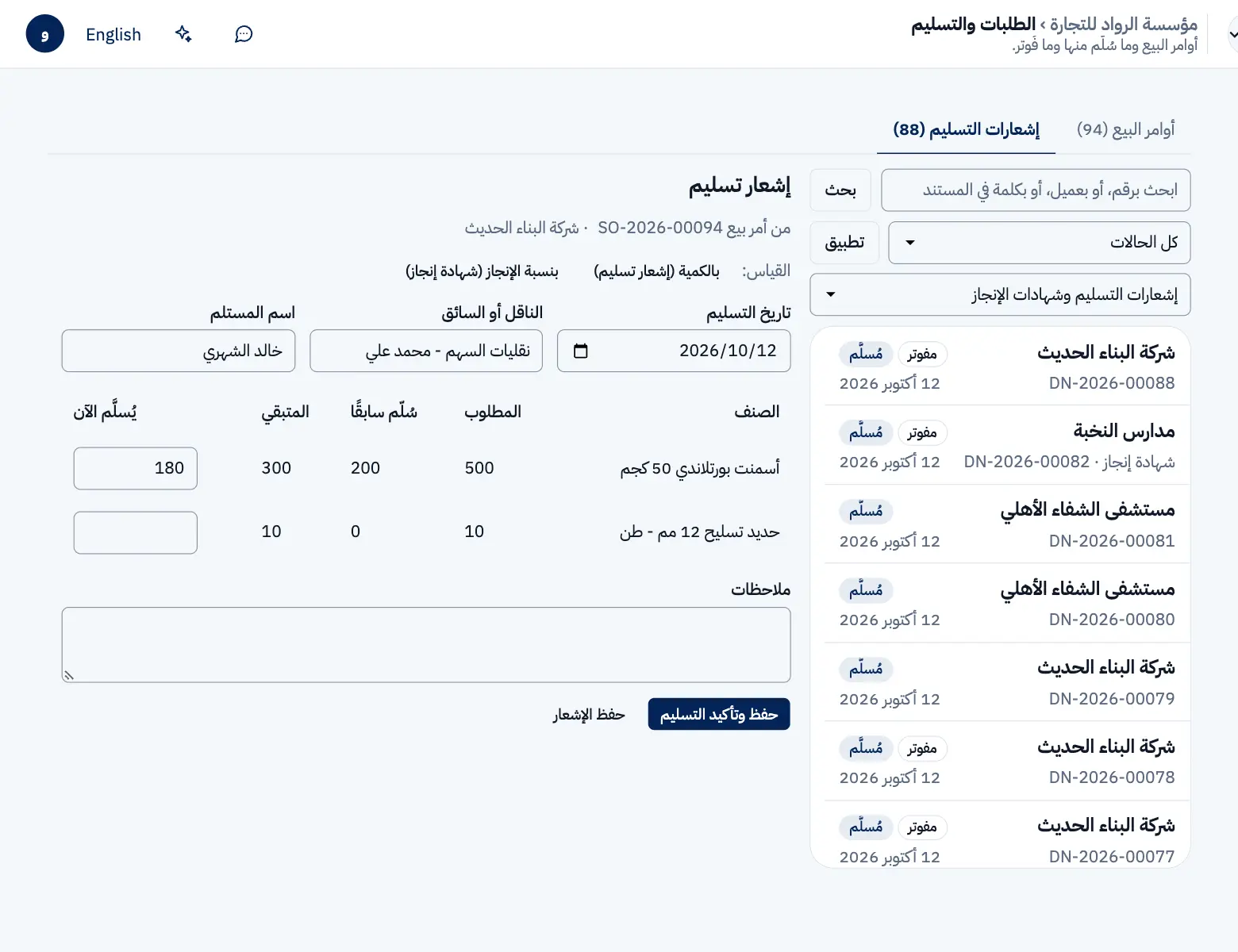Screen dimensions: 1238x952
Task: Switch the interface language to English
Action: click(113, 34)
